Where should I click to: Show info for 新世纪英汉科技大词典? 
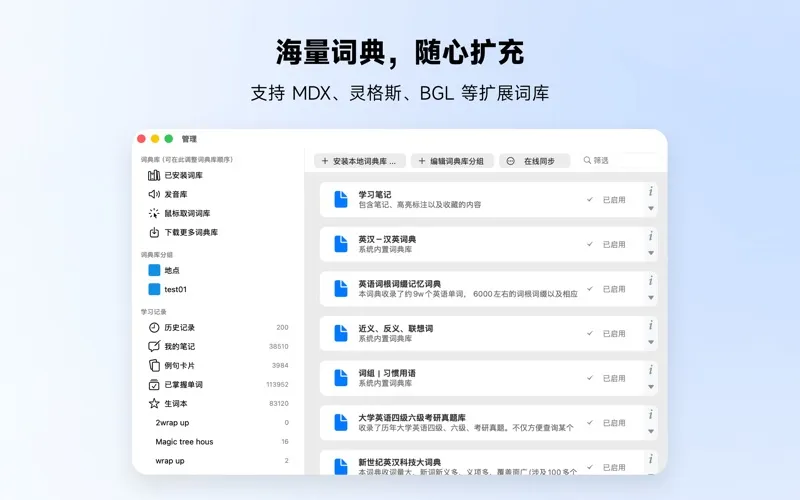651,459
